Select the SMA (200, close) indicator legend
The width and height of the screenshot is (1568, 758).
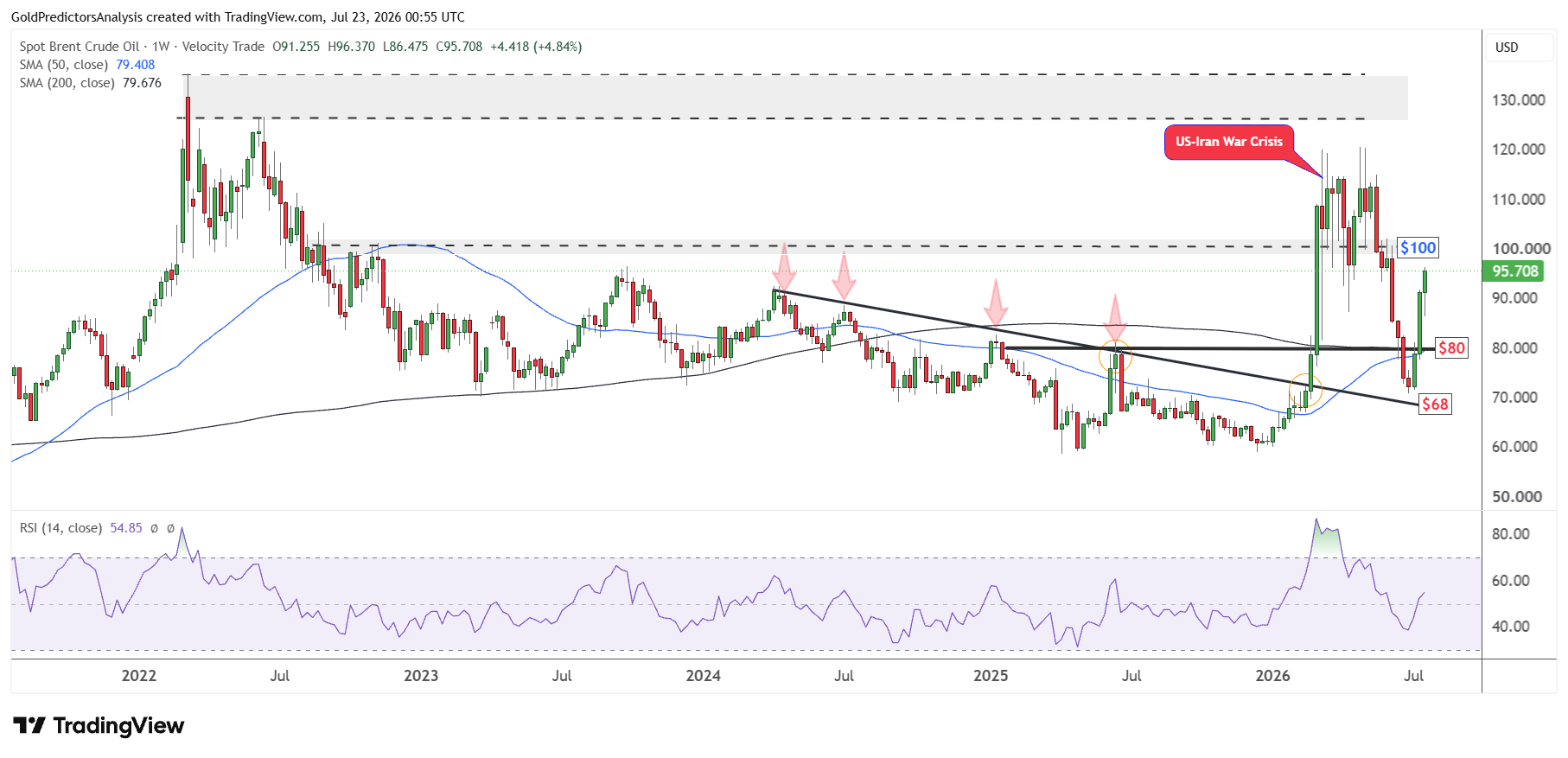click(x=67, y=83)
